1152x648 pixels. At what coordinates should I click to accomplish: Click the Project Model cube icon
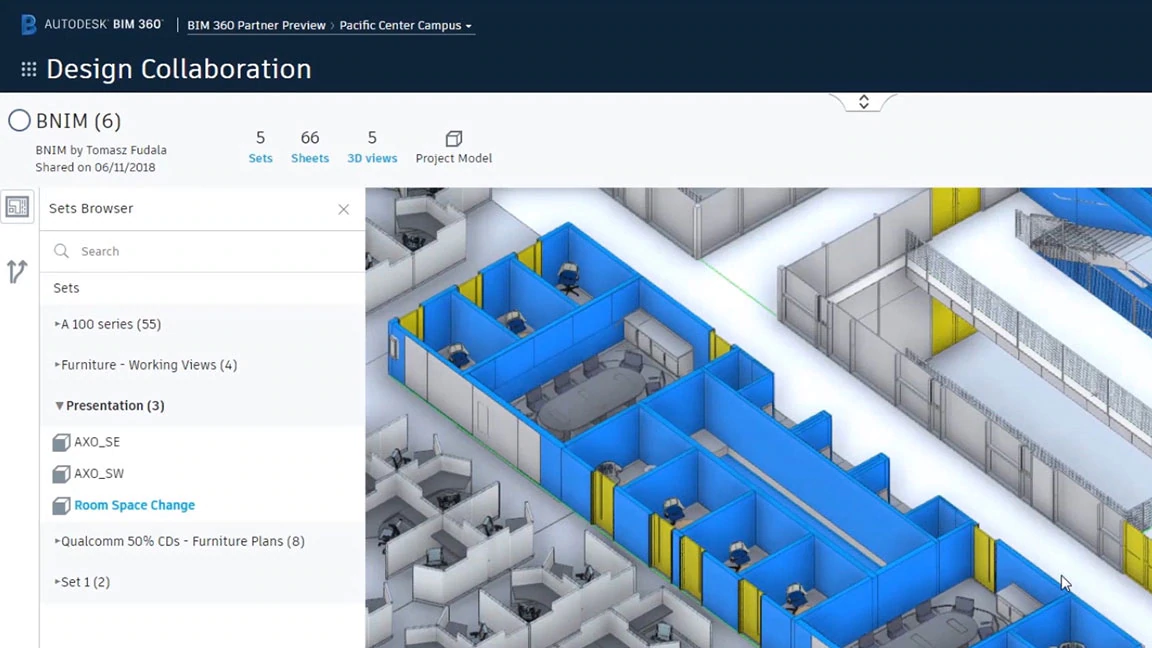point(453,139)
